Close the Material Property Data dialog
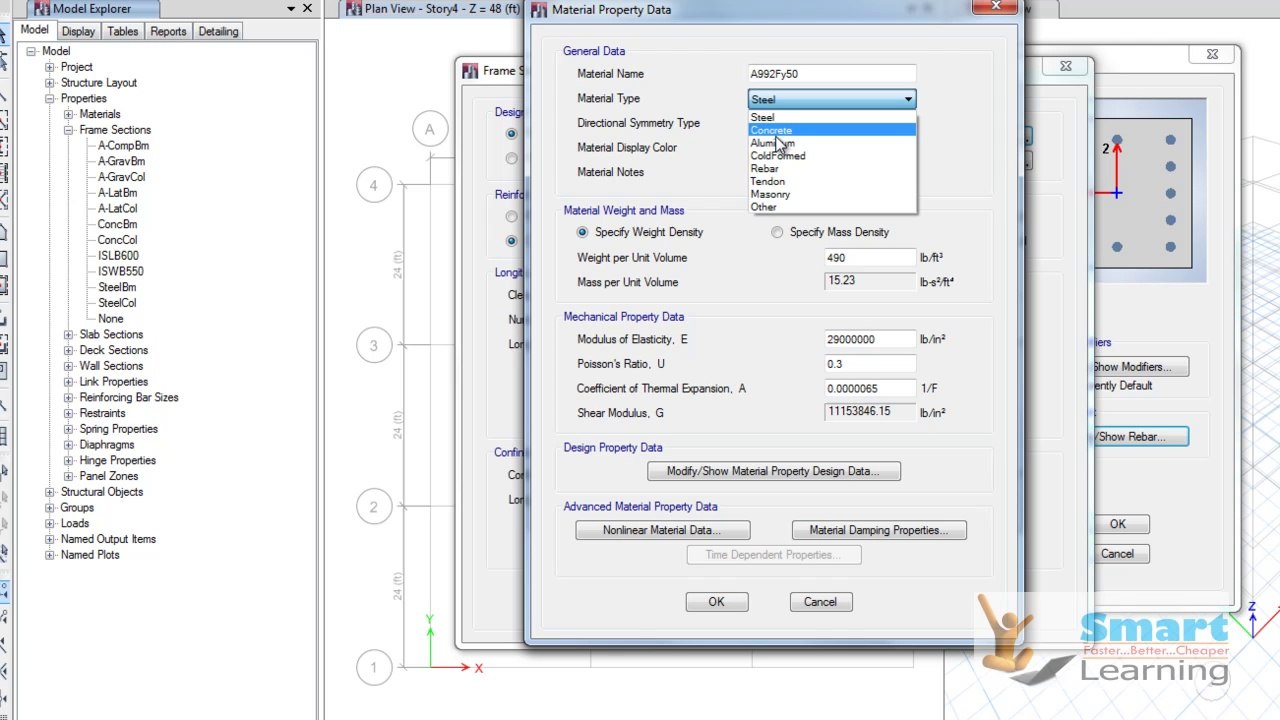This screenshot has width=1280, height=720. 996,7
